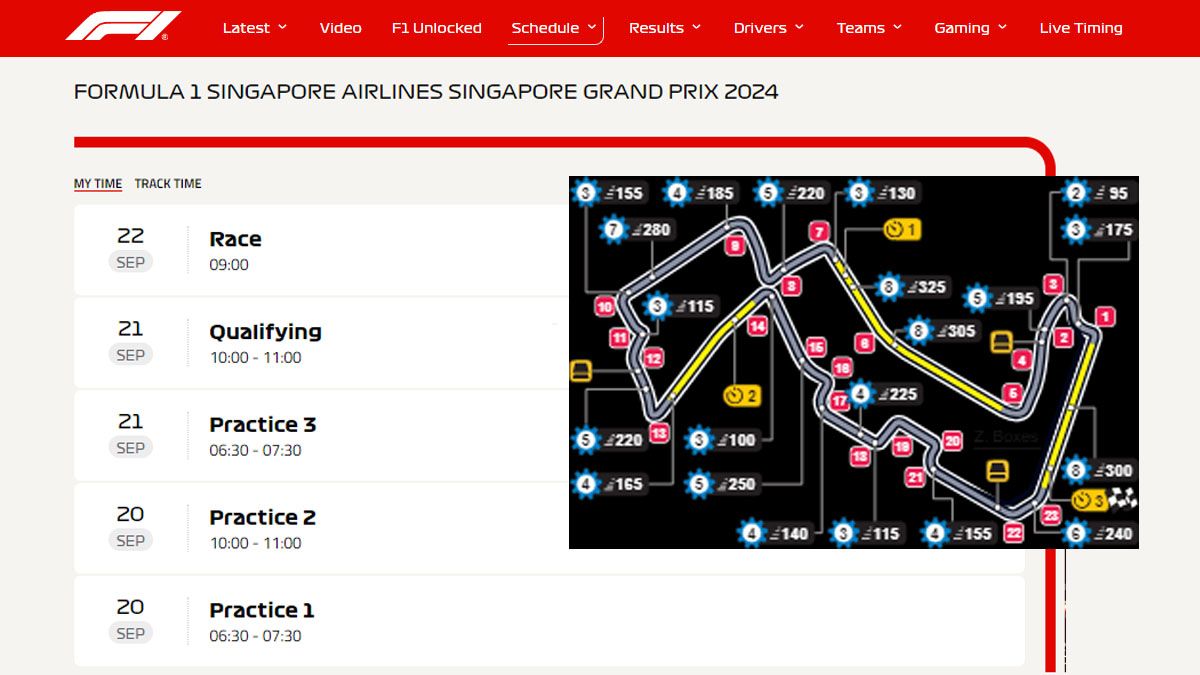Viewport: 1200px width, 675px height.
Task: Click sector 2 stopwatch marker on map
Action: (742, 395)
